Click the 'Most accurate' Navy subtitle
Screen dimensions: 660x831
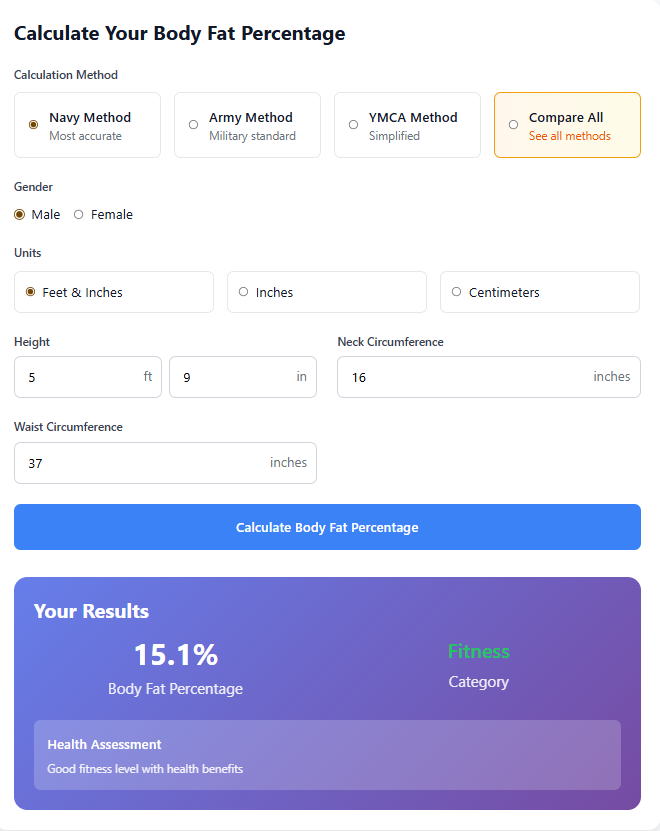click(85, 136)
